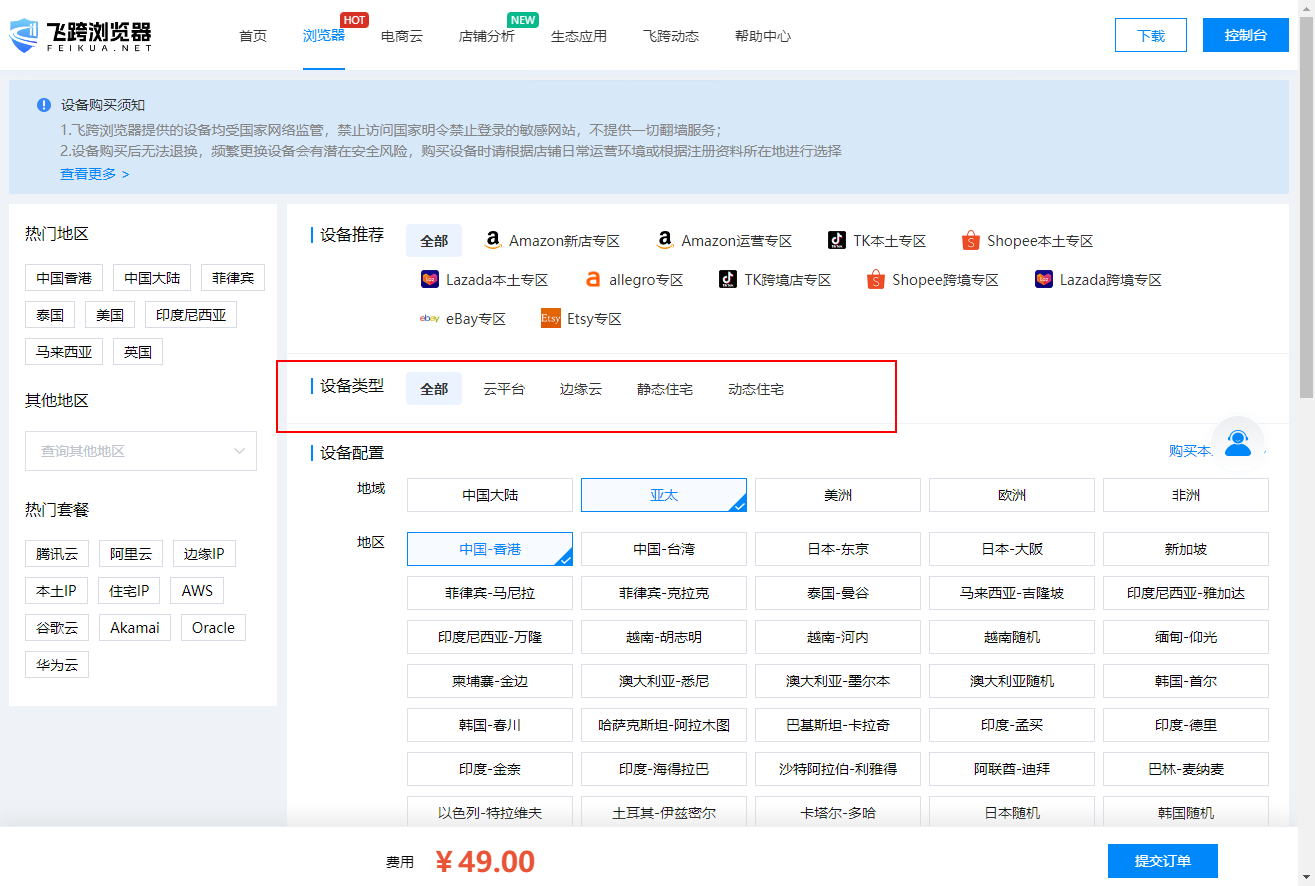
Task: Choose 亚太 region option
Action: (x=664, y=495)
